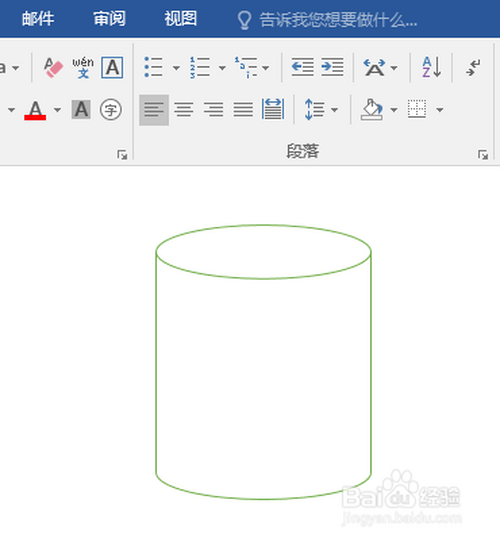Apply distributed alignment
The image size is (500, 542).
[273, 110]
